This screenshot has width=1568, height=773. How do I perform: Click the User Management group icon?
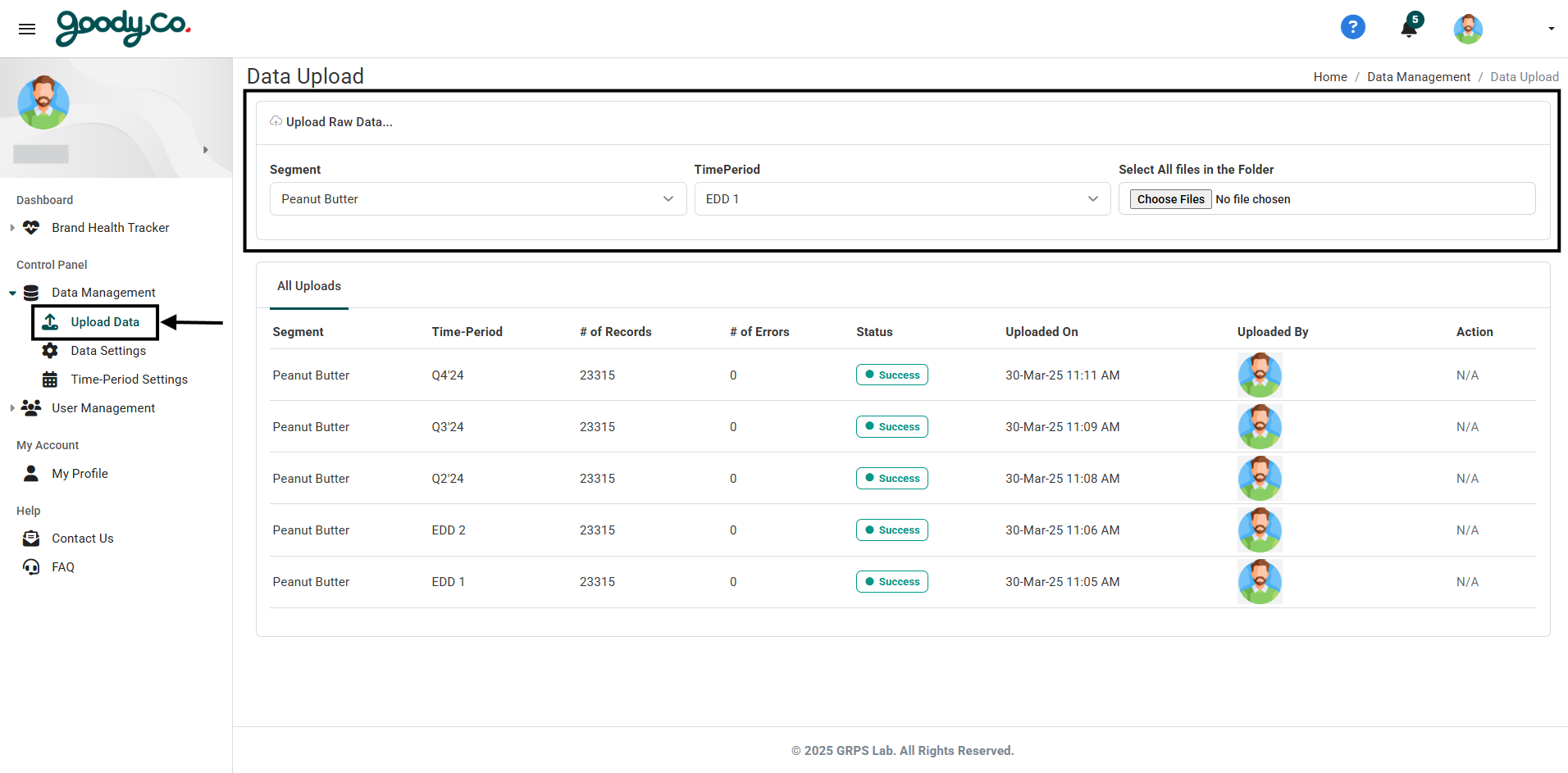(30, 407)
